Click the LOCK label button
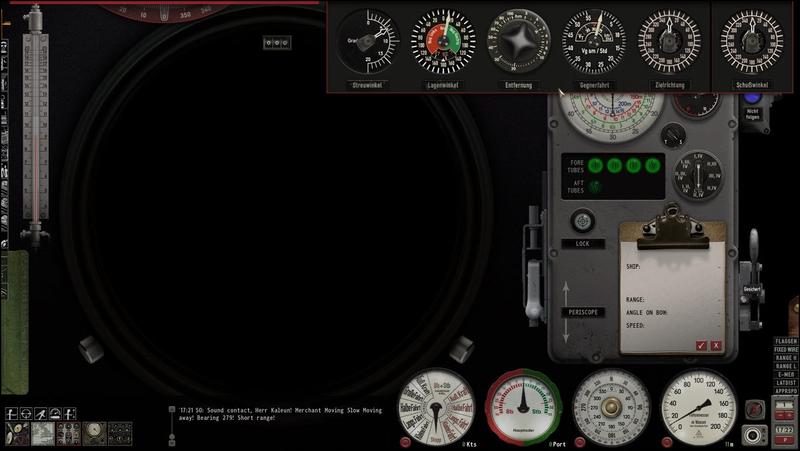The width and height of the screenshot is (800, 451). 583,244
